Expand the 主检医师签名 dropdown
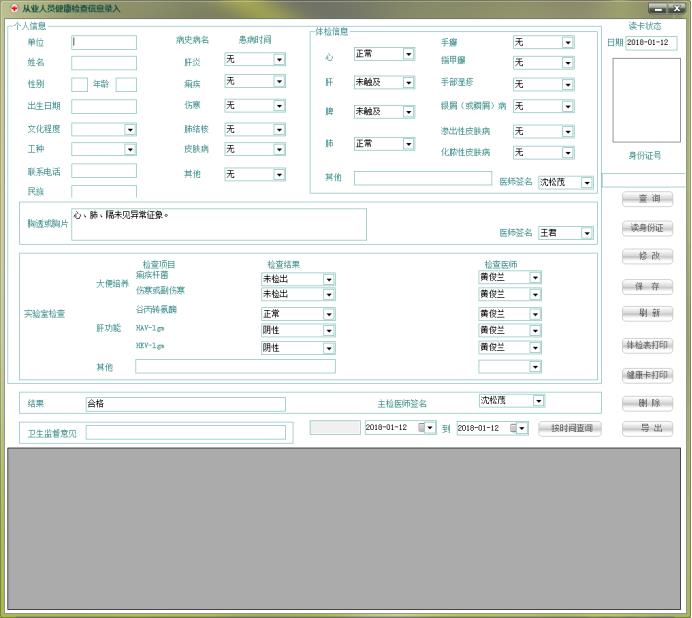The height and width of the screenshot is (618, 692). [538, 401]
